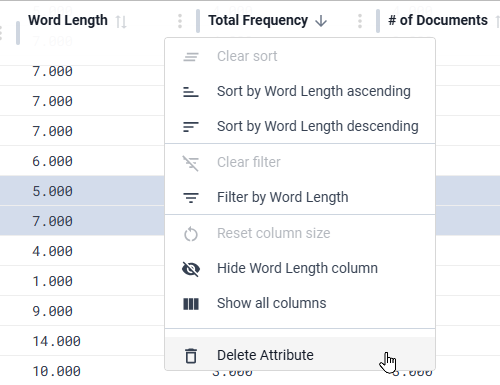The width and height of the screenshot is (500, 385).
Task: Toggle sort arrows on Word Length header
Action: click(x=121, y=21)
